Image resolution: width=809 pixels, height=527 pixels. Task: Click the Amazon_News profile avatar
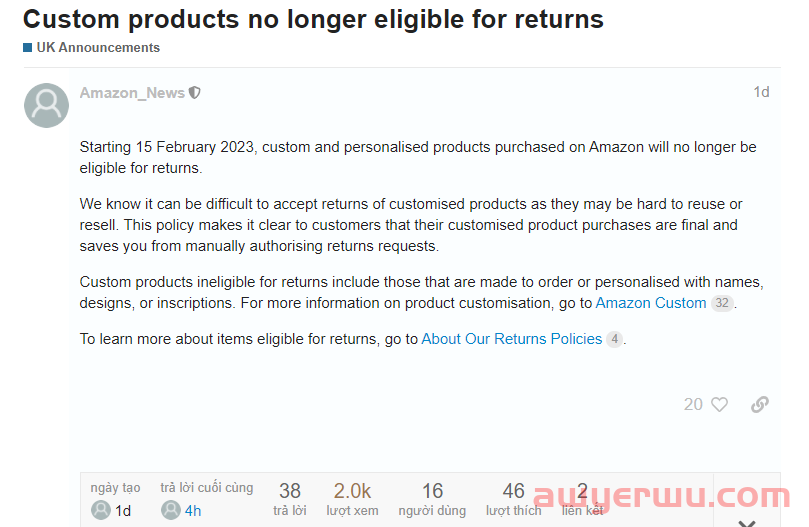[46, 105]
